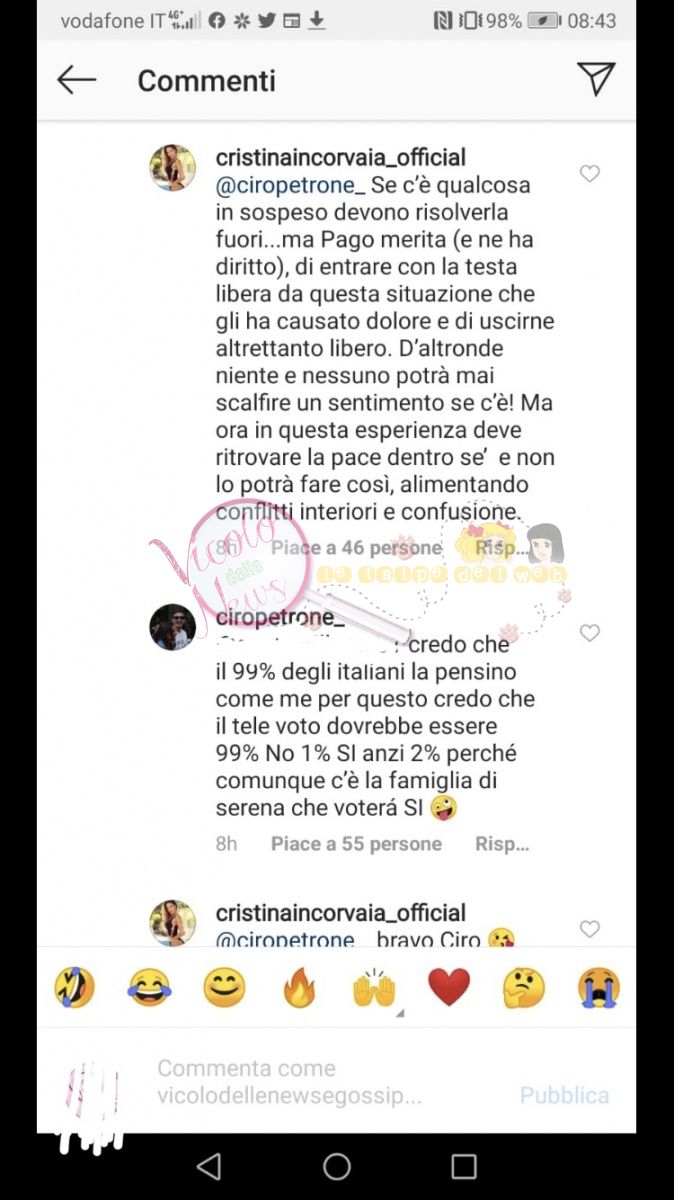The width and height of the screenshot is (674, 1200).
Task: Insert the rolling laughing emoji
Action: 74,988
